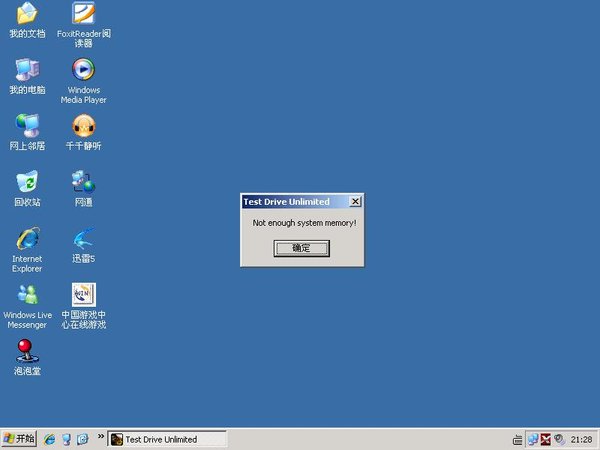Click the 'Not enough system memory!' message text

click(x=304, y=223)
